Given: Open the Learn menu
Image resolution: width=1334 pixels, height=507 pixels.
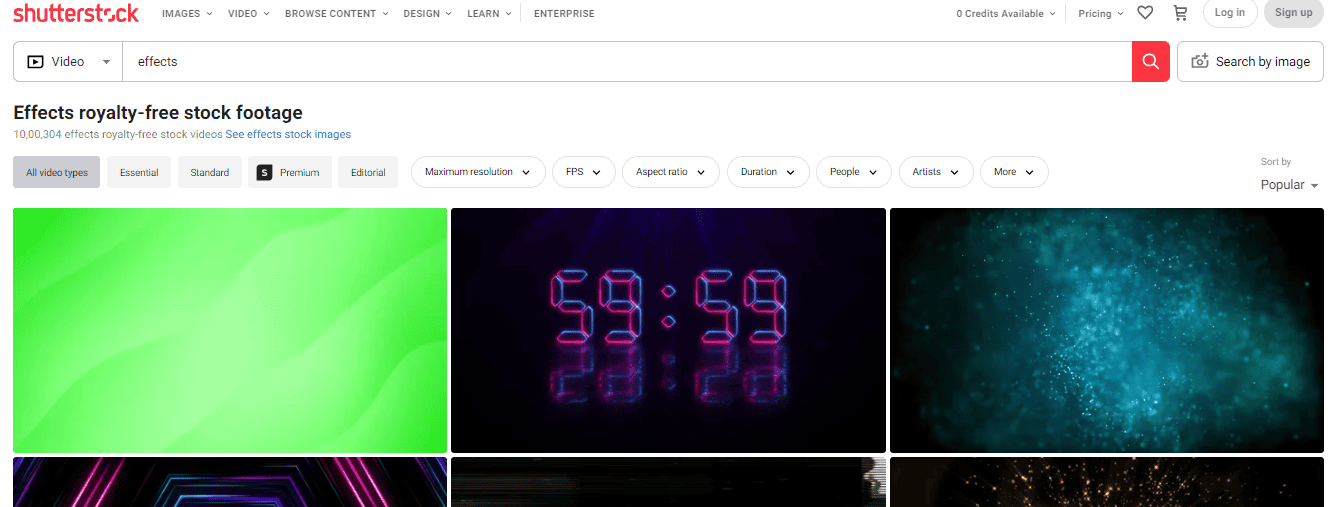Looking at the screenshot, I should 490,13.
